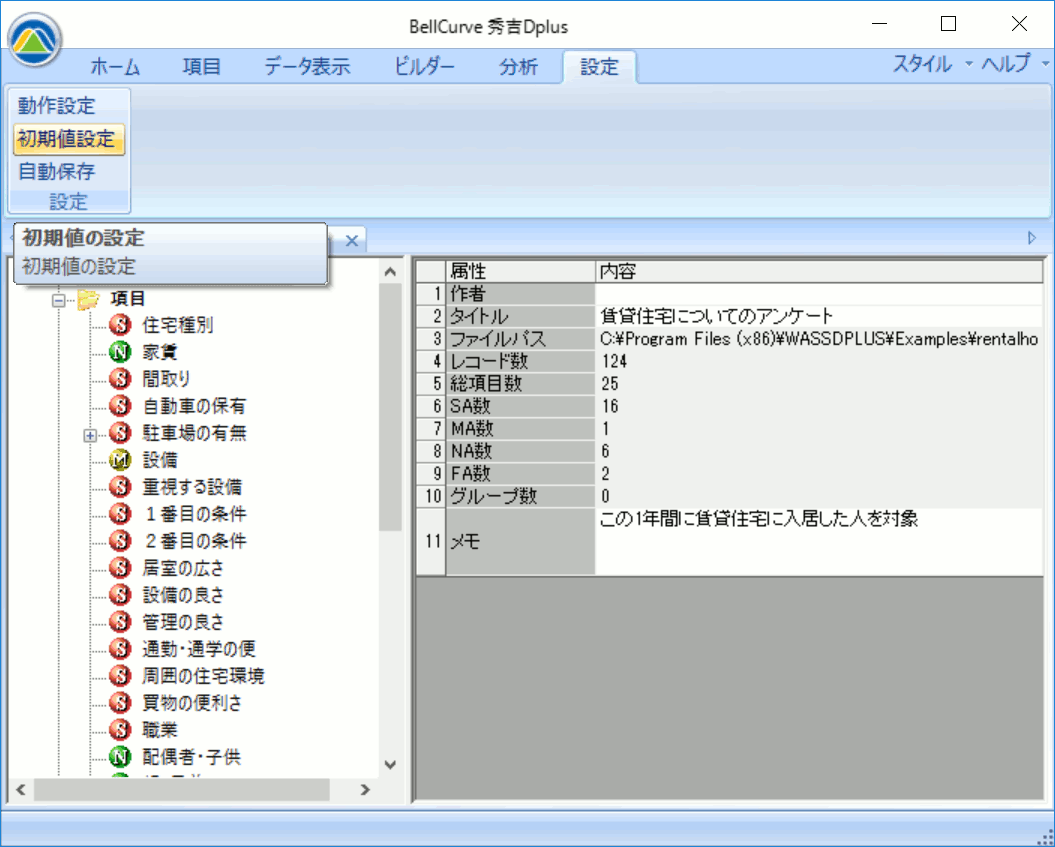This screenshot has width=1055, height=847.
Task: Click the 自動保存 button
Action: 57,172
